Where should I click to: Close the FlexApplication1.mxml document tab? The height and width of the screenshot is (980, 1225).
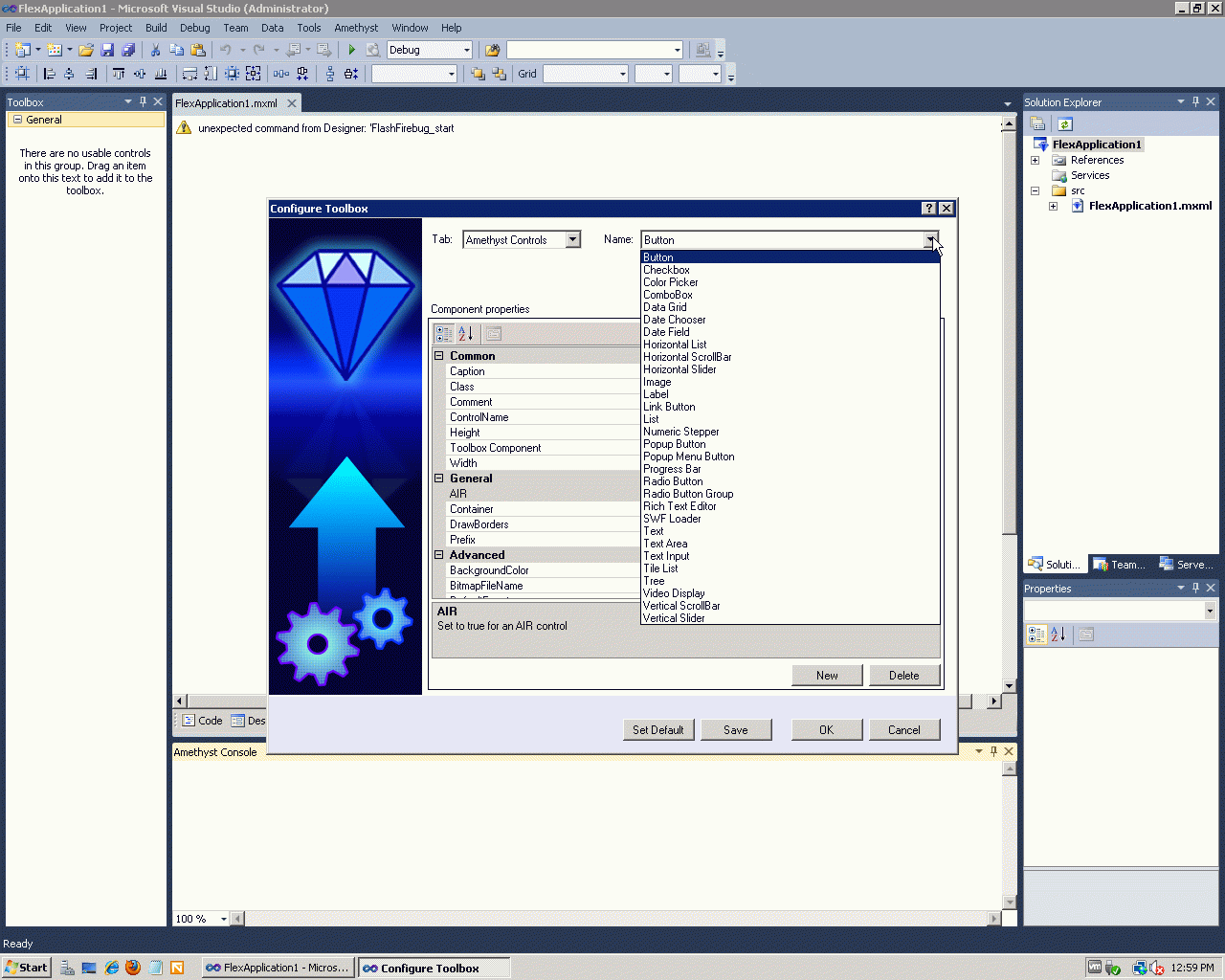tap(292, 103)
